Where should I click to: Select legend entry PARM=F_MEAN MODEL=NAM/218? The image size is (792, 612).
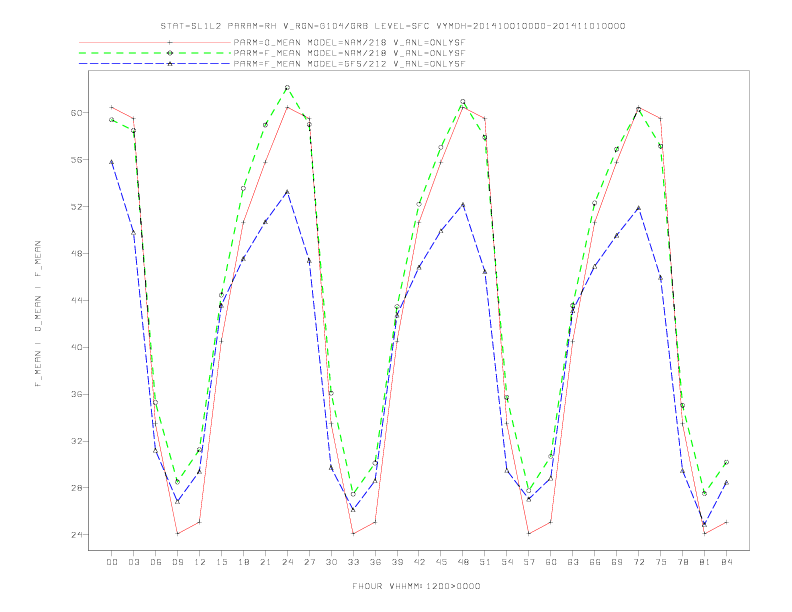click(x=349, y=53)
